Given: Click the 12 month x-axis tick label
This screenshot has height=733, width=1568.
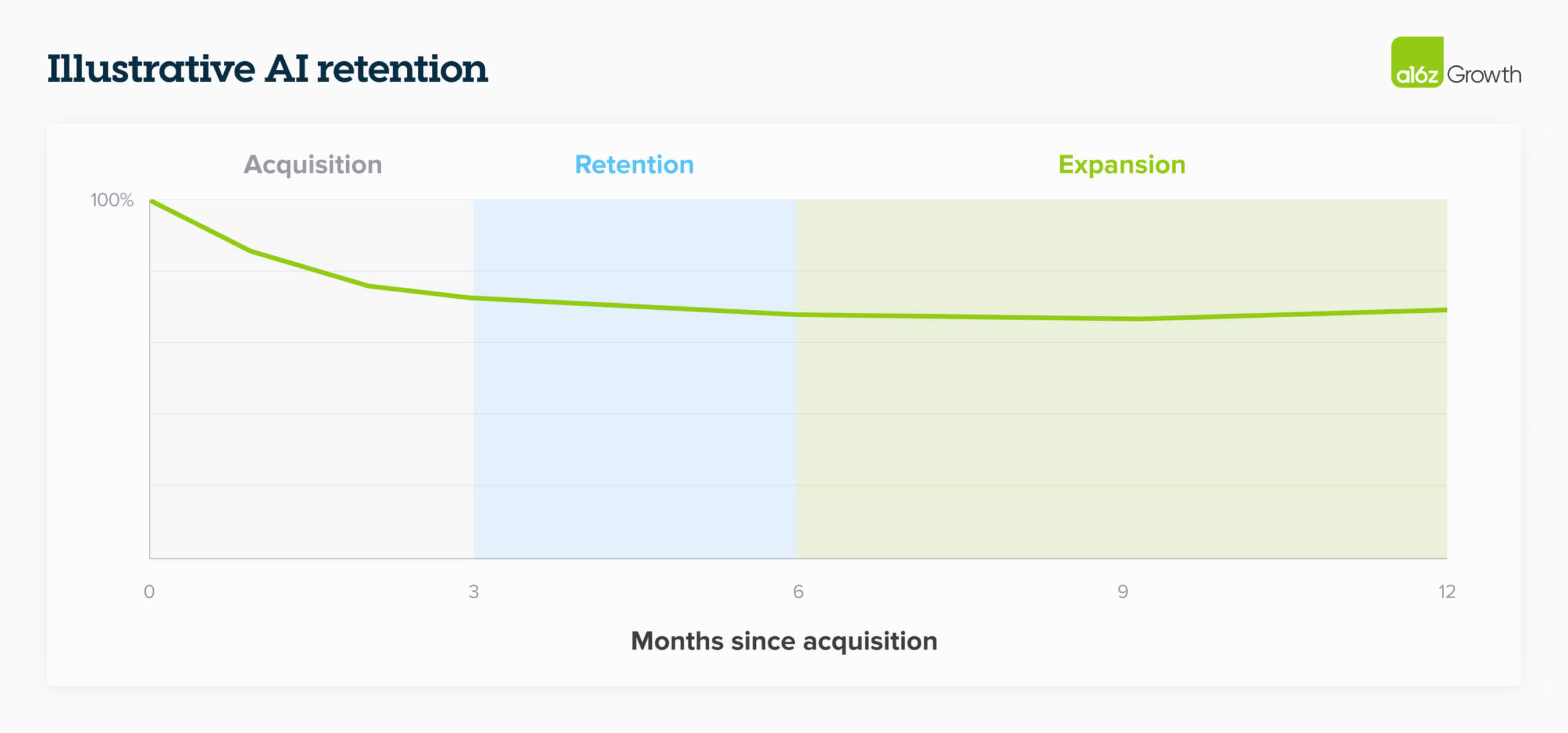Looking at the screenshot, I should [x=1446, y=592].
